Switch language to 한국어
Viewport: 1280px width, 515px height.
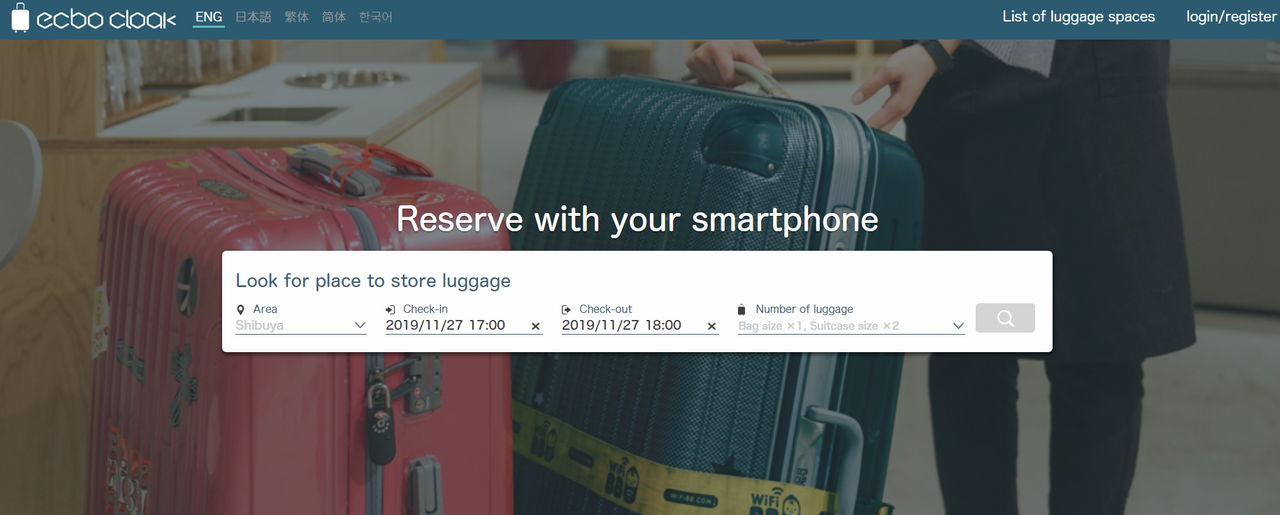click(376, 17)
